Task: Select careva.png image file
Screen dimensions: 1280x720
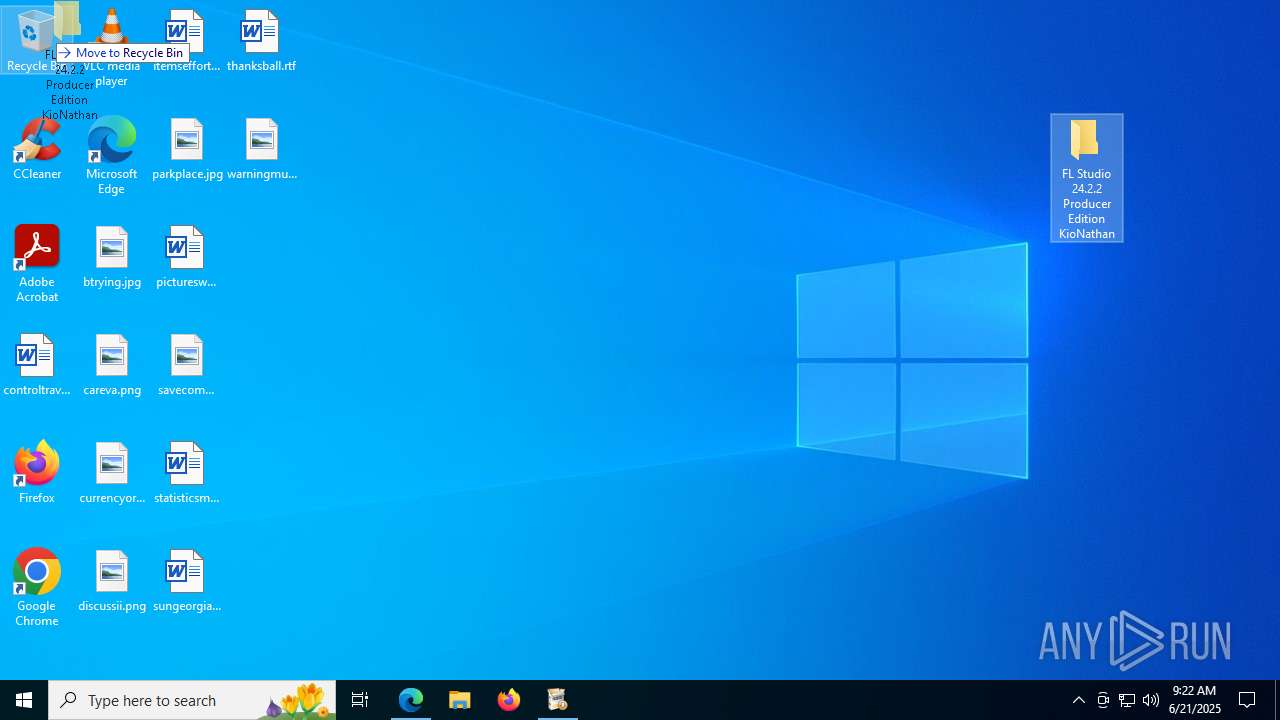Action: [112, 365]
